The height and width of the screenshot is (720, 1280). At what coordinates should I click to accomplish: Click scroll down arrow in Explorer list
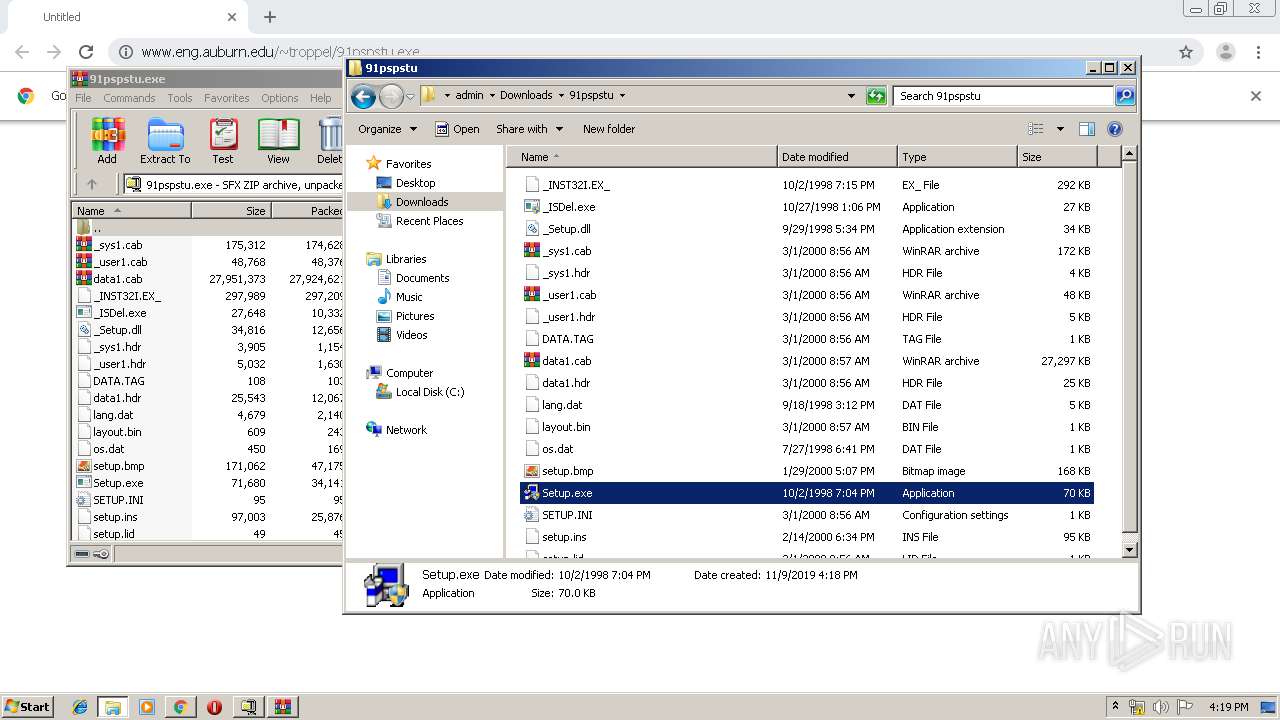coord(1129,550)
